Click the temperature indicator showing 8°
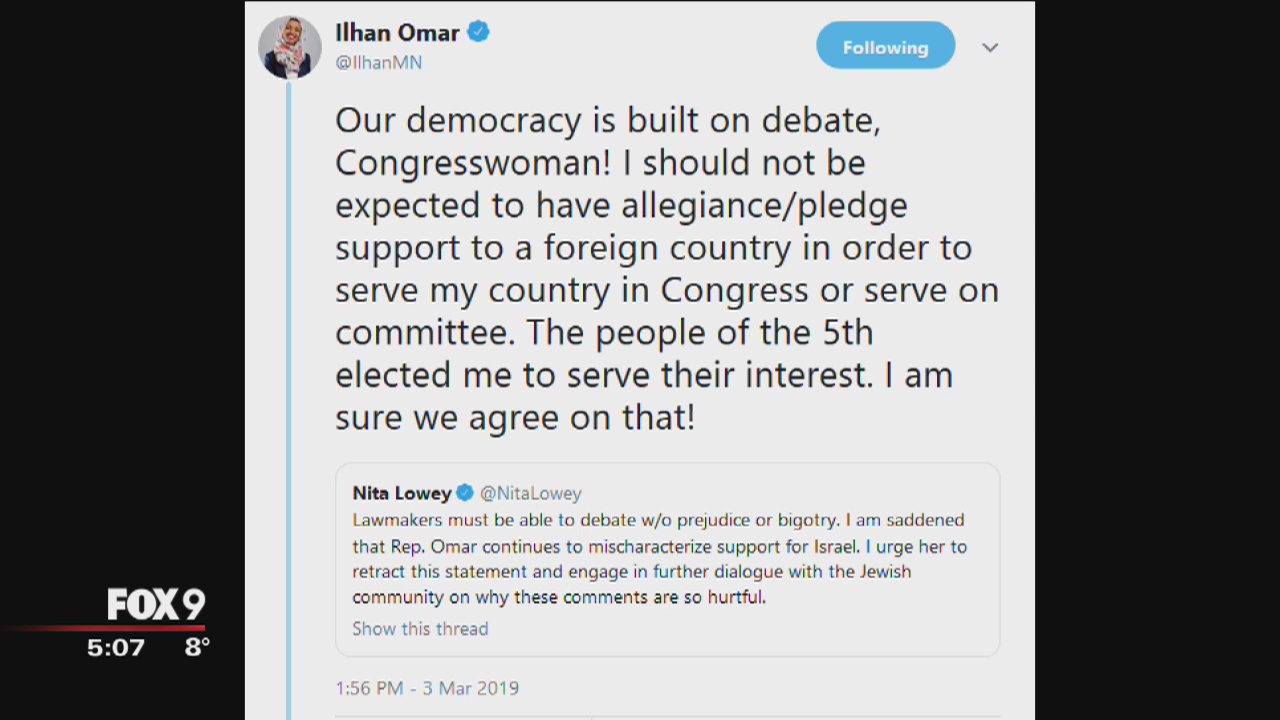1280x720 pixels. pyautogui.click(x=196, y=647)
